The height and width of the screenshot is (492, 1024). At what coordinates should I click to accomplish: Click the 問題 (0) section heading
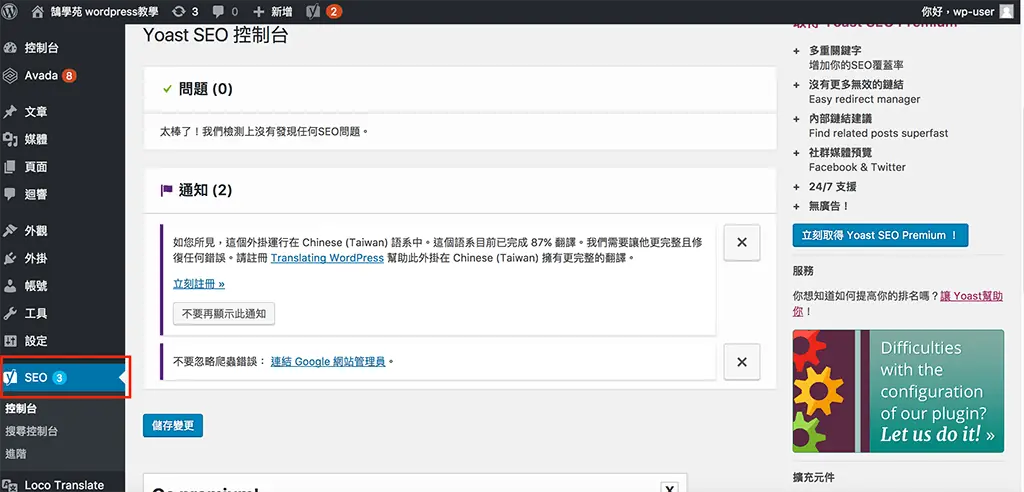point(206,89)
